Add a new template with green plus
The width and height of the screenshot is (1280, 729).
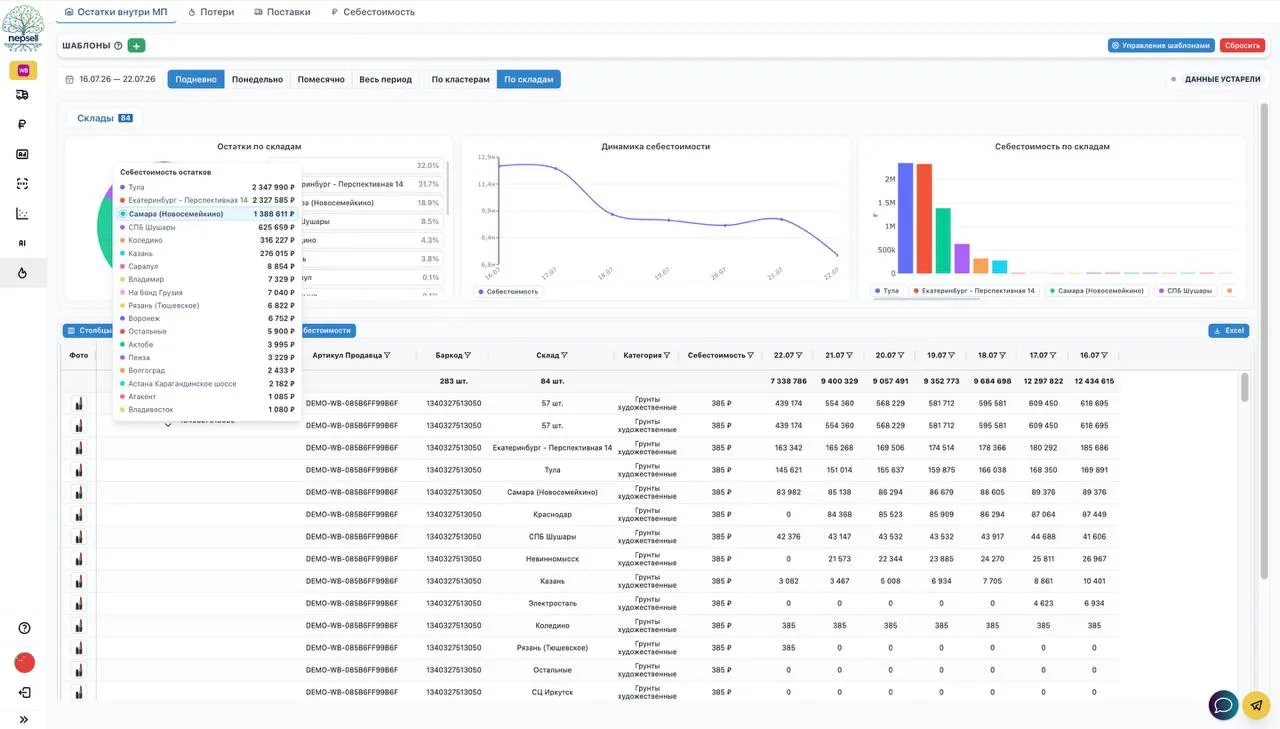tap(136, 46)
